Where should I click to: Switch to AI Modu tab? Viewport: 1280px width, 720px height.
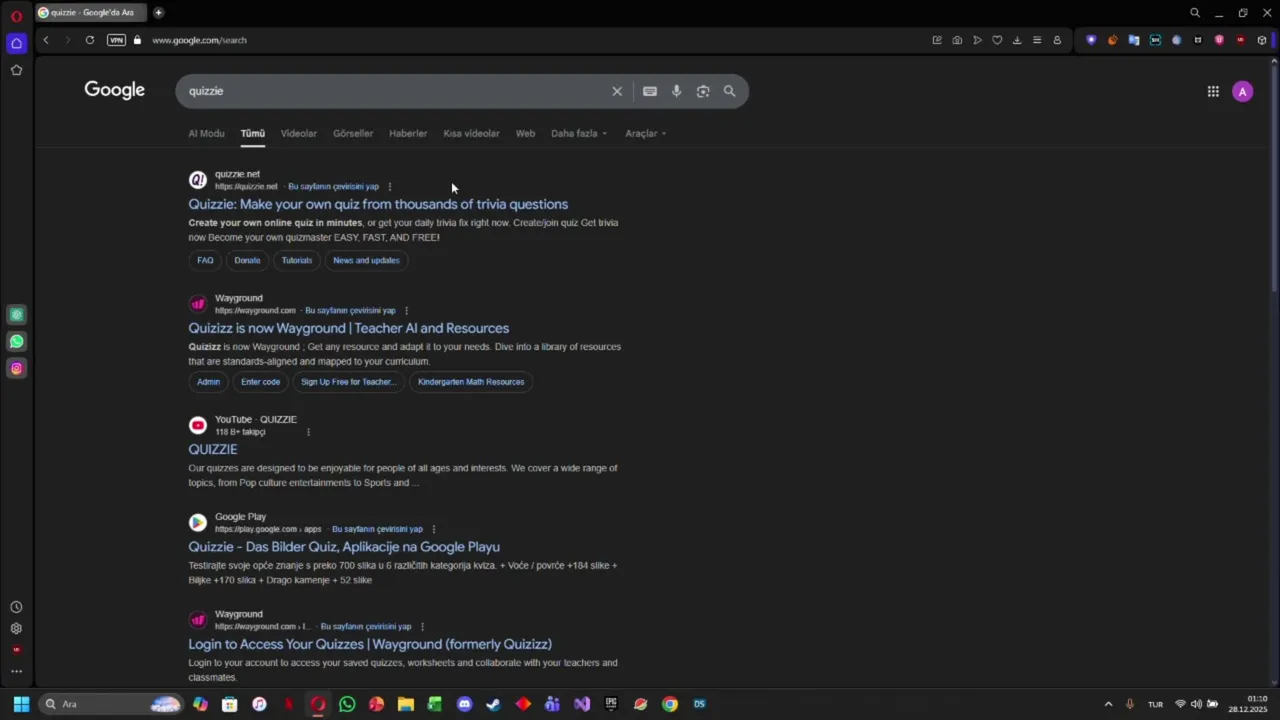click(206, 133)
